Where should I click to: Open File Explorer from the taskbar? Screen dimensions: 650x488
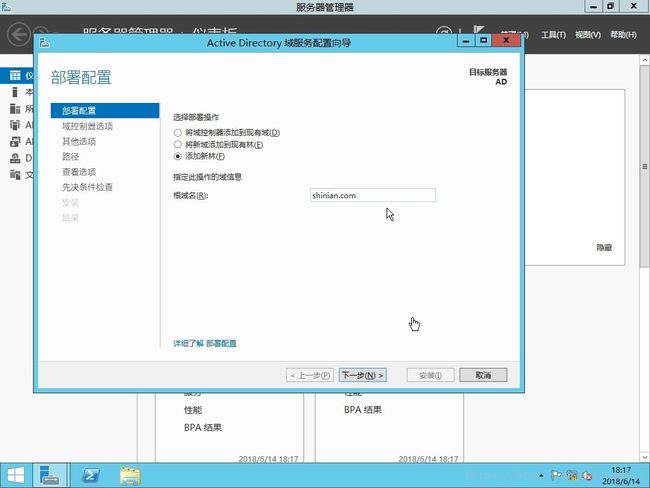click(130, 476)
